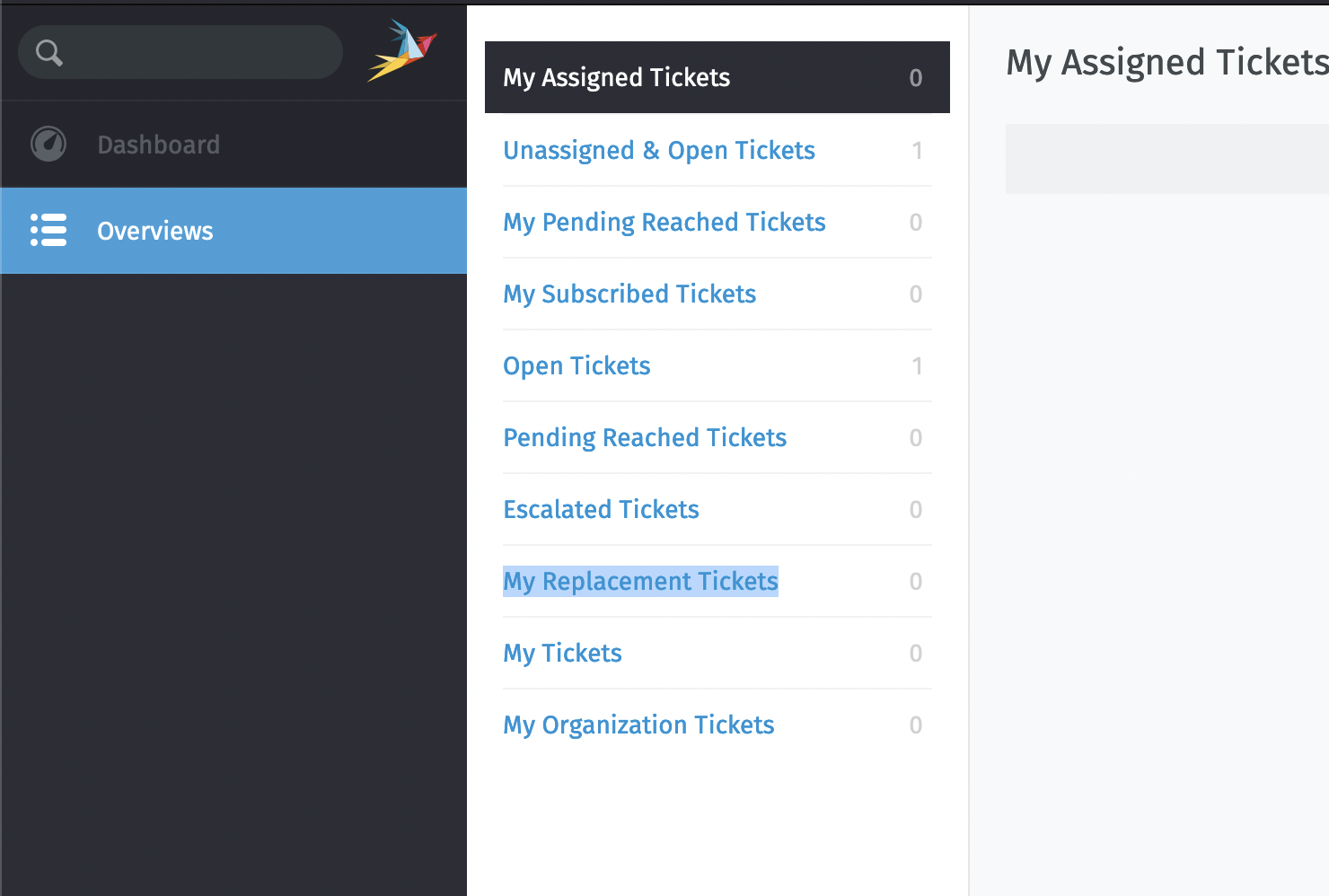Open the Open Tickets overview

coord(576,365)
